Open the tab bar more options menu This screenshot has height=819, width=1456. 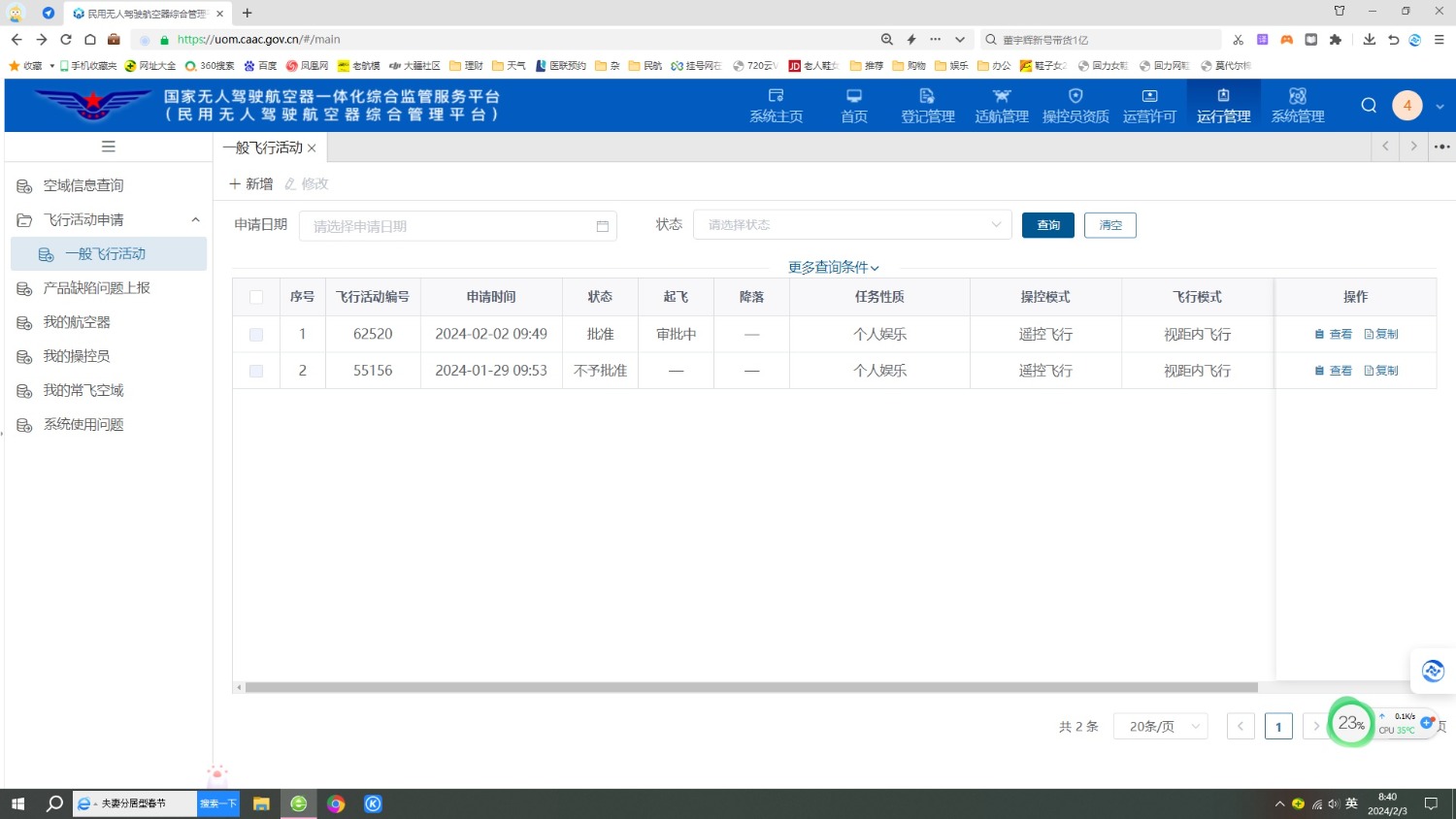1441,147
